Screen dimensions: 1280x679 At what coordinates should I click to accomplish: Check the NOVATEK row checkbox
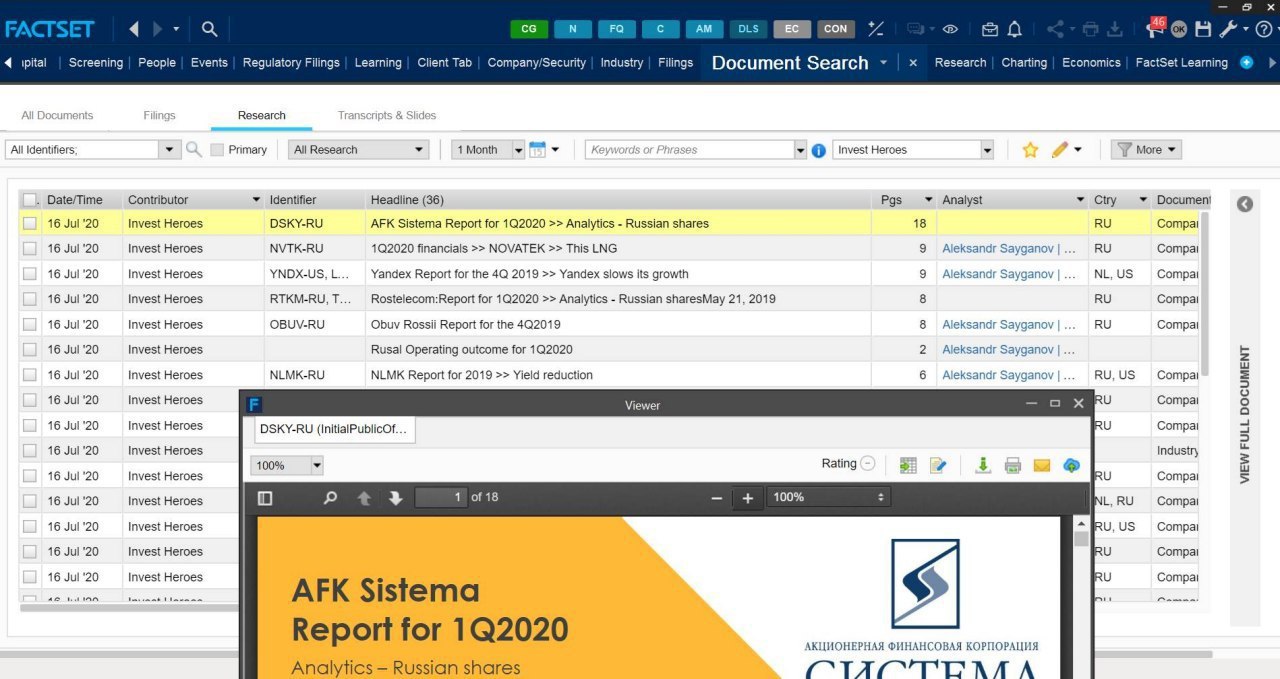tap(30, 249)
